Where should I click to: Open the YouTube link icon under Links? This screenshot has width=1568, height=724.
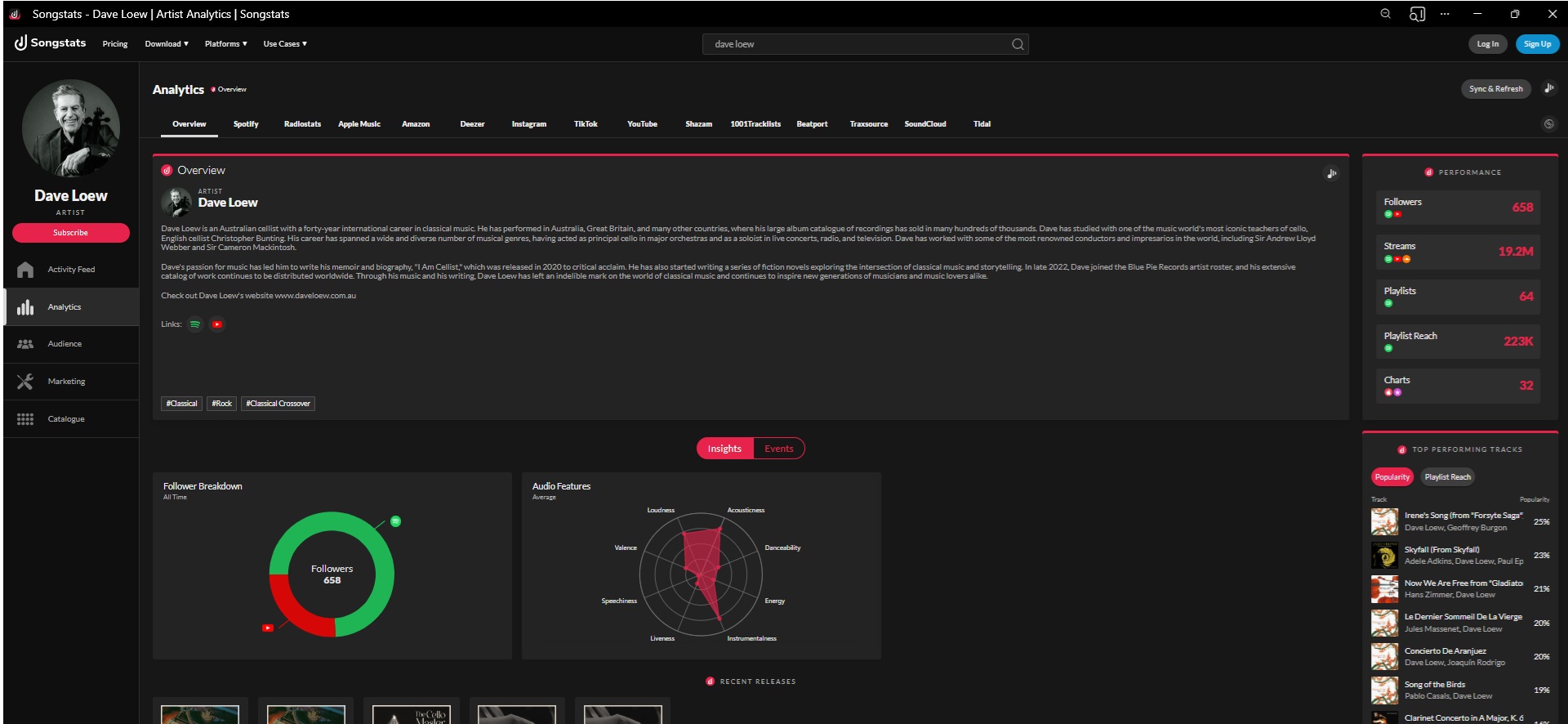(x=217, y=324)
